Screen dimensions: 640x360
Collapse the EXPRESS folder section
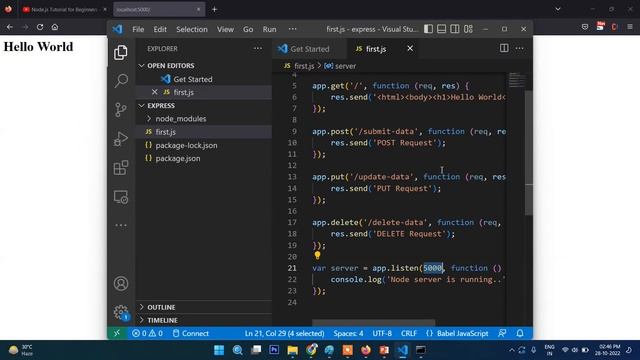(142, 105)
